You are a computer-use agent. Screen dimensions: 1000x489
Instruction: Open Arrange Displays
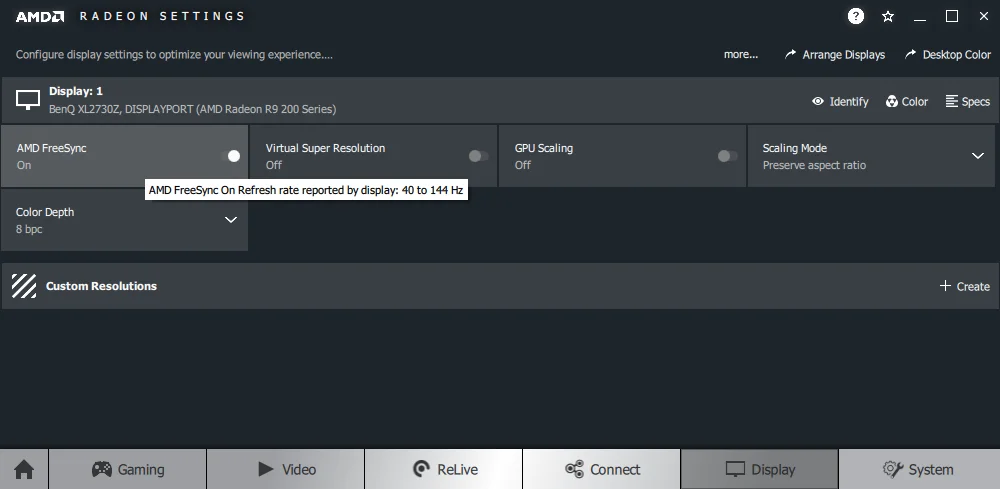(x=835, y=55)
